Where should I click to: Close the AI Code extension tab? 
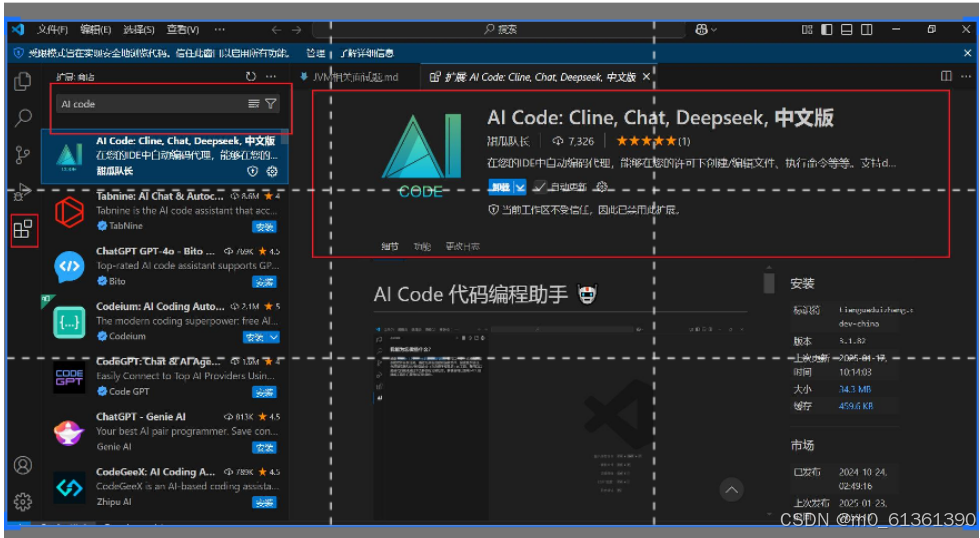(646, 76)
